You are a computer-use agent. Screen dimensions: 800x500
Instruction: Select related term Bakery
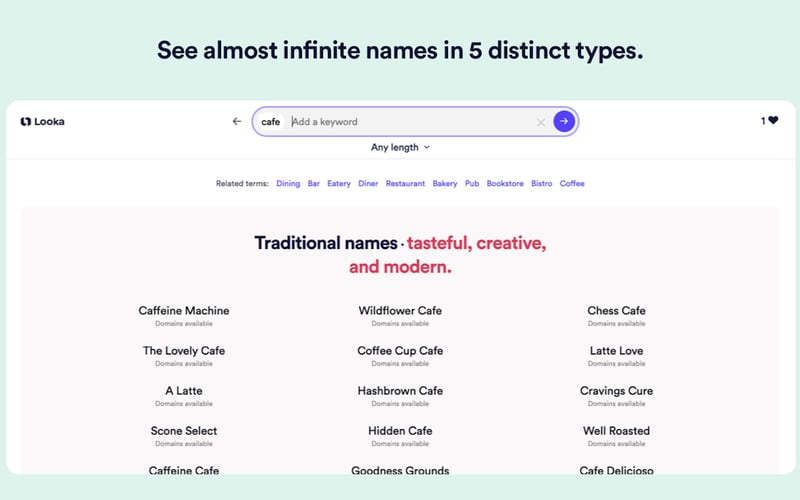pos(445,184)
